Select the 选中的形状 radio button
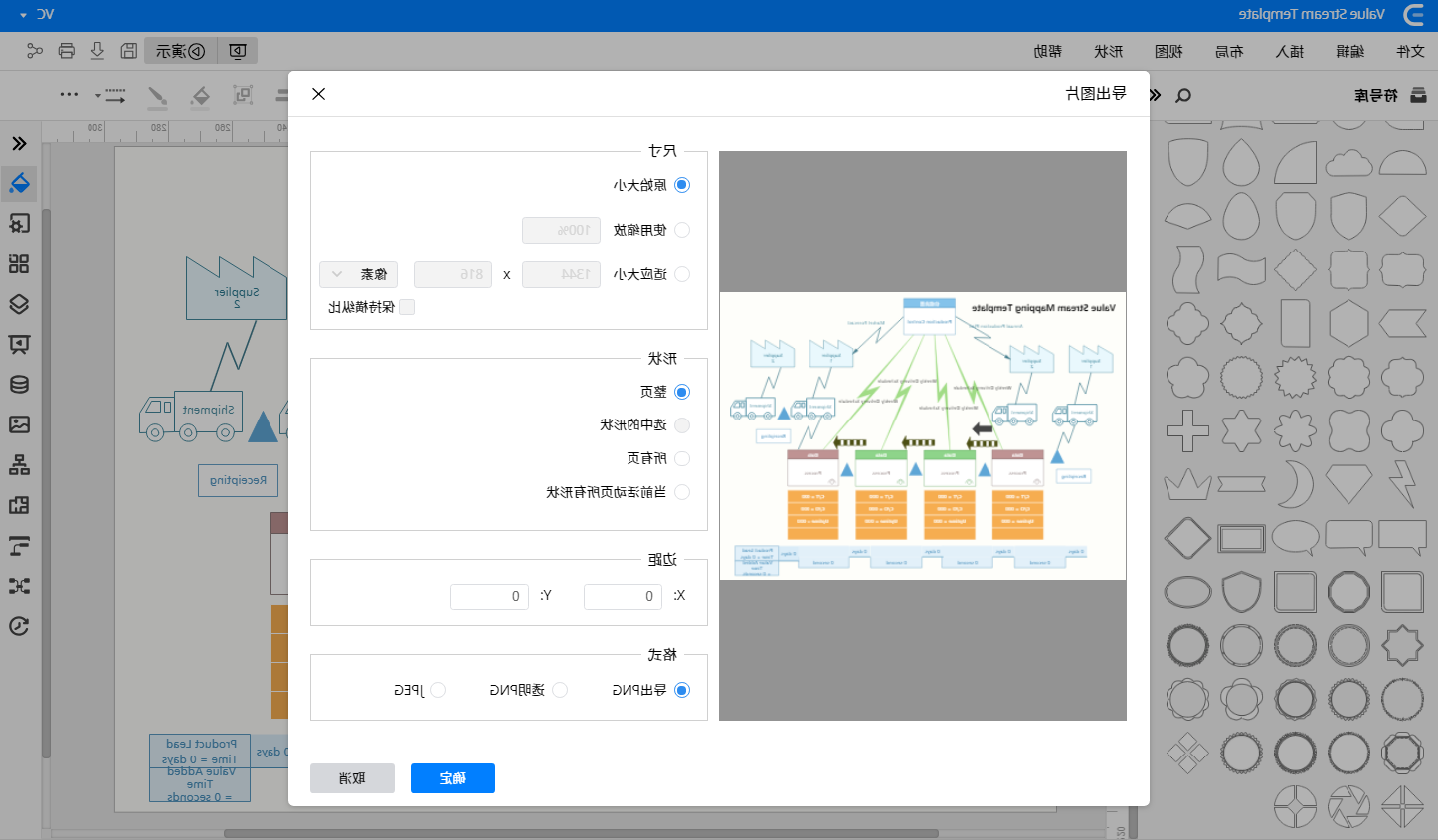Screen dimensions: 1438x840 (x=682, y=425)
